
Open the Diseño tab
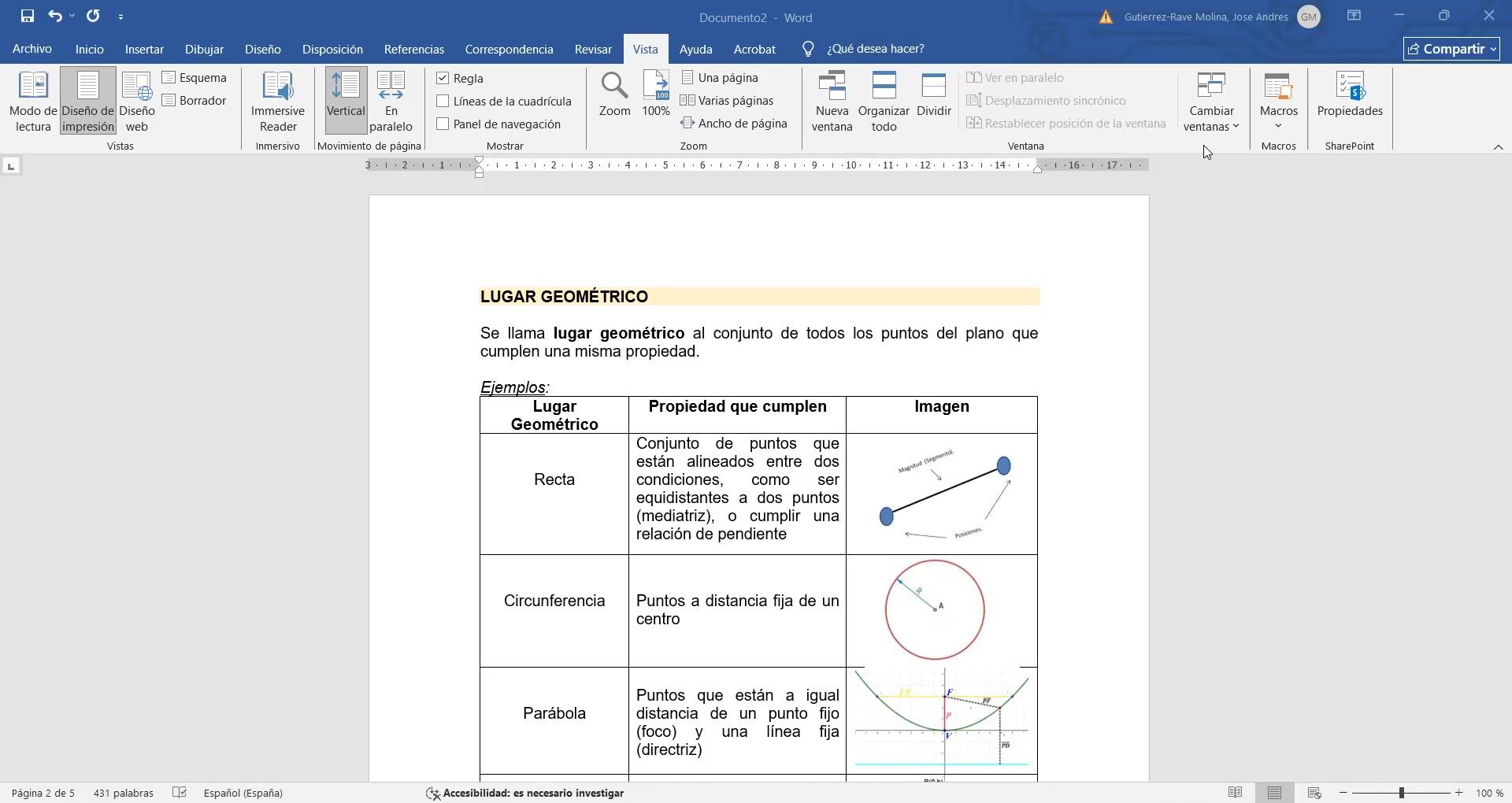tap(263, 49)
